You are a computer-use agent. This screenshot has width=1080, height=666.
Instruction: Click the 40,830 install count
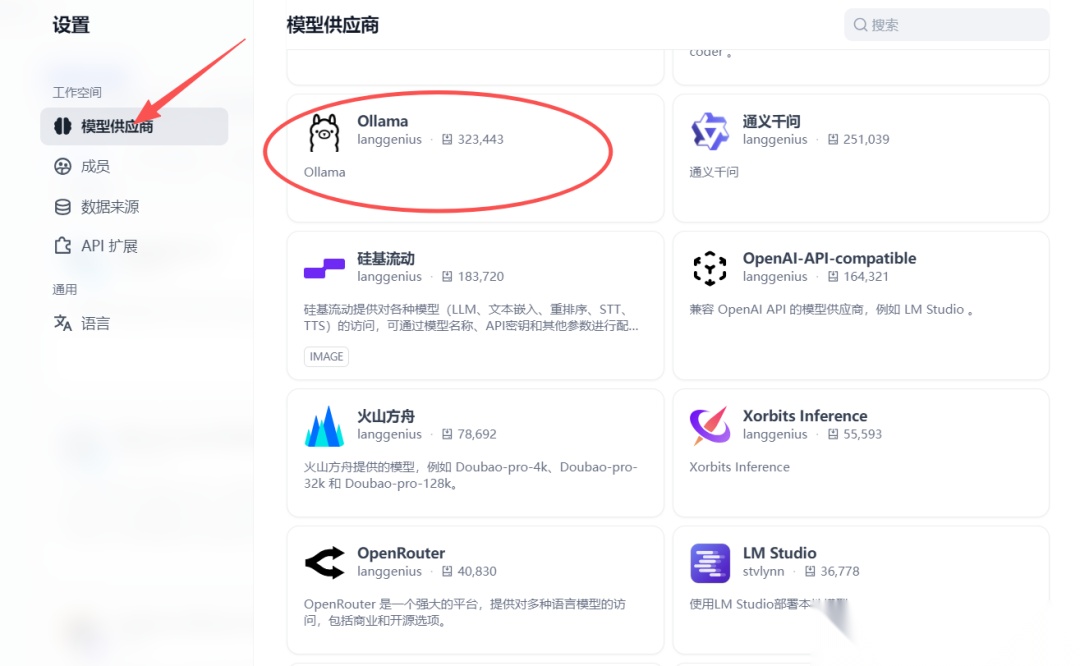point(477,571)
